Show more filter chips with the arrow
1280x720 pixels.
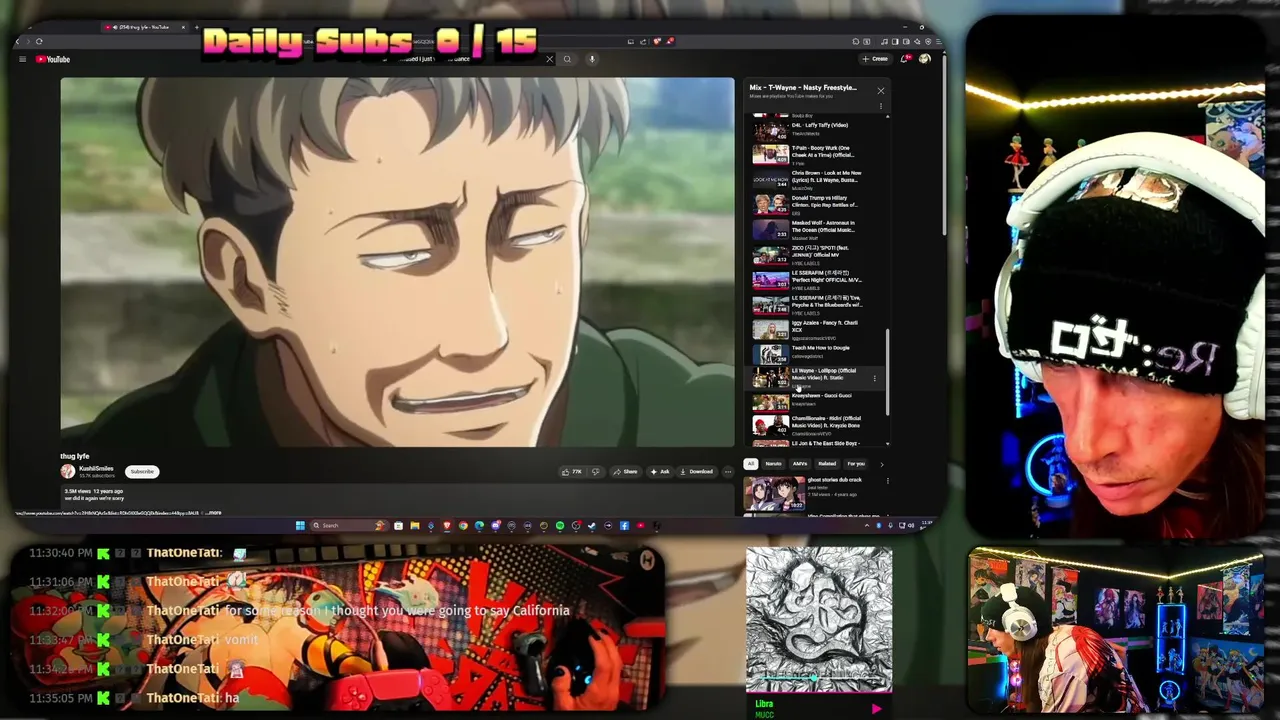[x=881, y=464]
